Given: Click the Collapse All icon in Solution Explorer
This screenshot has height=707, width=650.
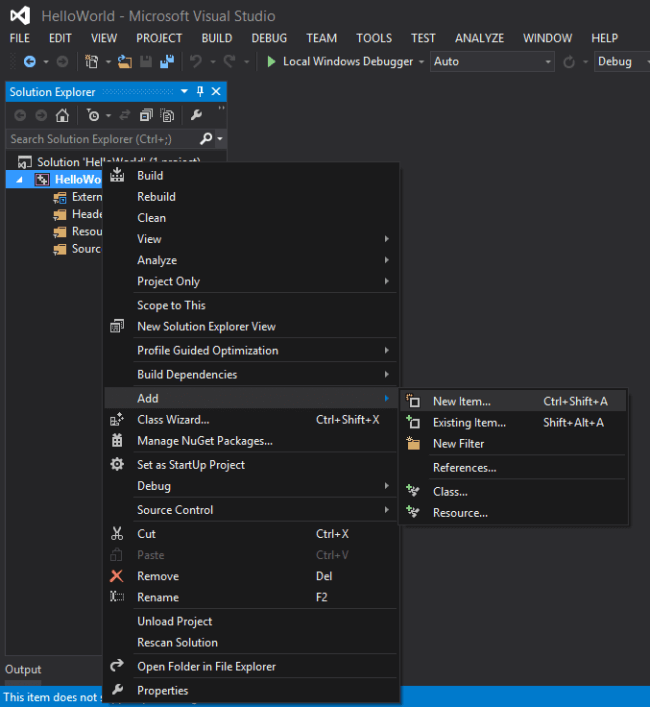Looking at the screenshot, I should (x=146, y=116).
